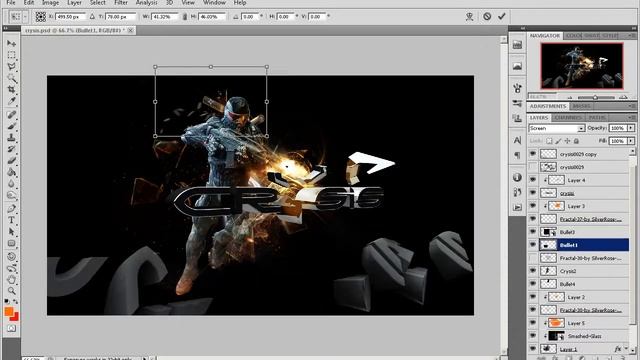Hide the Bullet4 layer
The width and height of the screenshot is (640, 360).
533,284
